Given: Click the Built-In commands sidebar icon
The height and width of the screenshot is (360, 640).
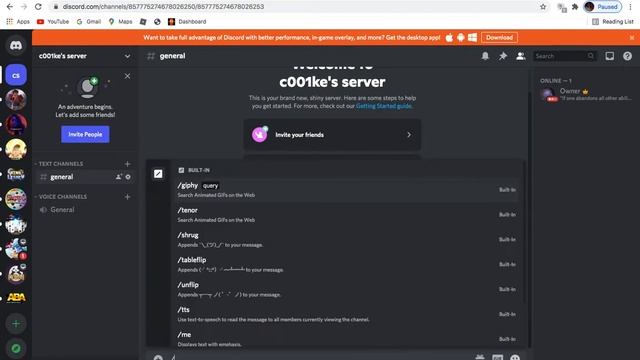Looking at the screenshot, I should [x=158, y=174].
